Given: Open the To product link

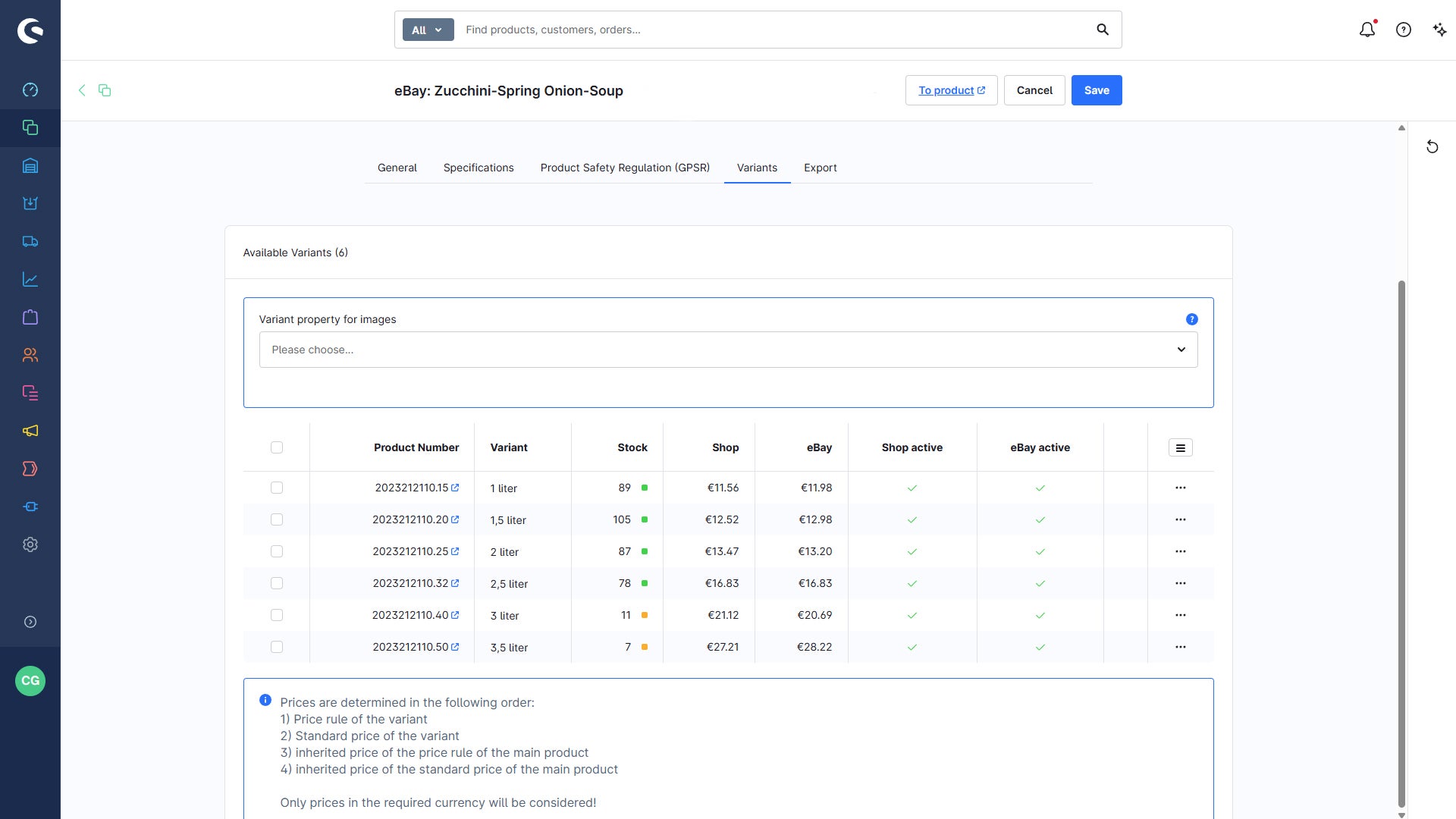Looking at the screenshot, I should point(952,90).
